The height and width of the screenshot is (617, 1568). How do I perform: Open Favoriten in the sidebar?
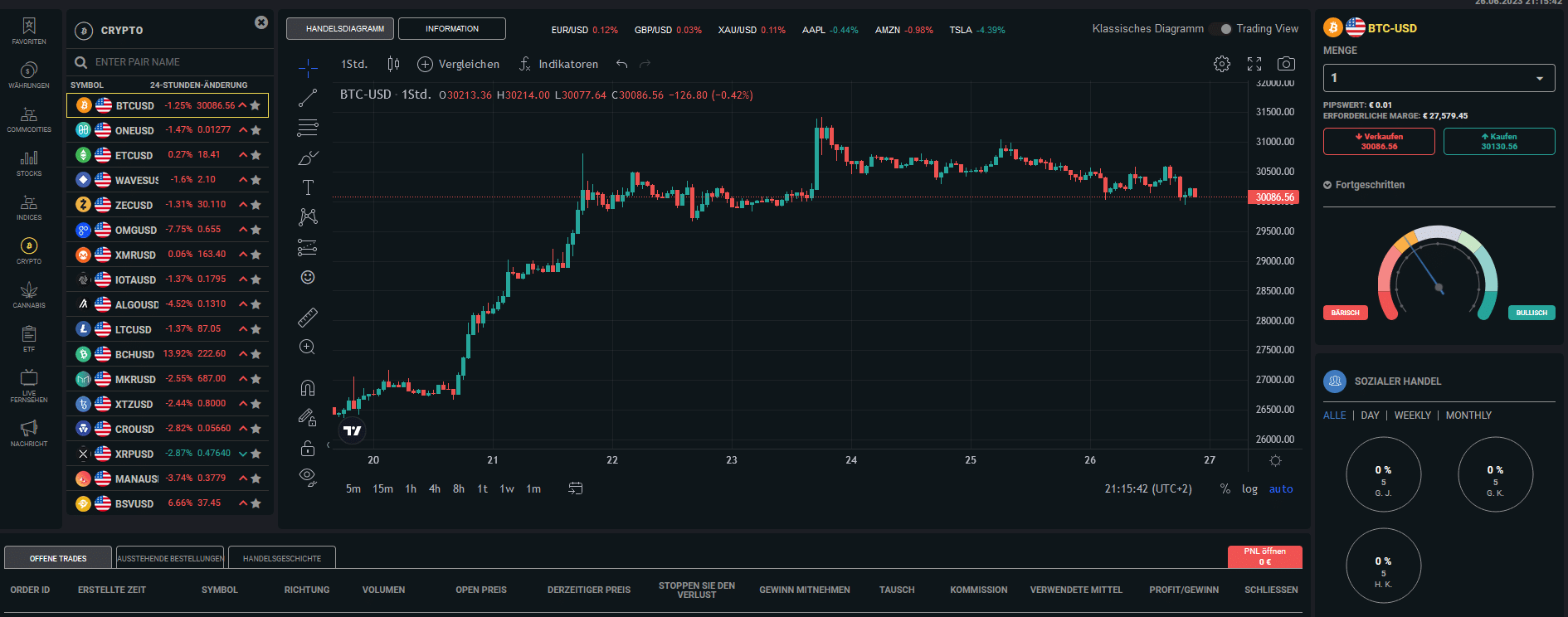[29, 32]
